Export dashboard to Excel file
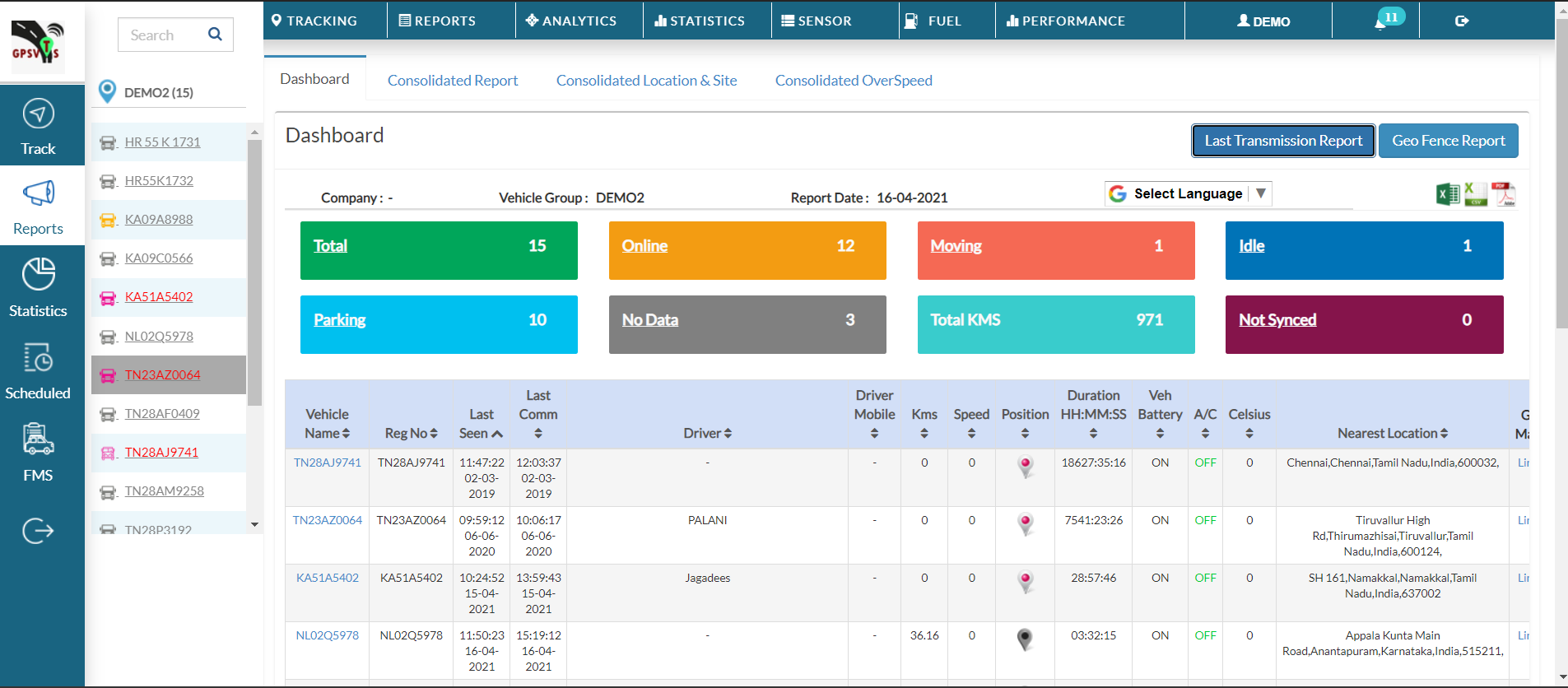The height and width of the screenshot is (688, 1568). (1448, 194)
